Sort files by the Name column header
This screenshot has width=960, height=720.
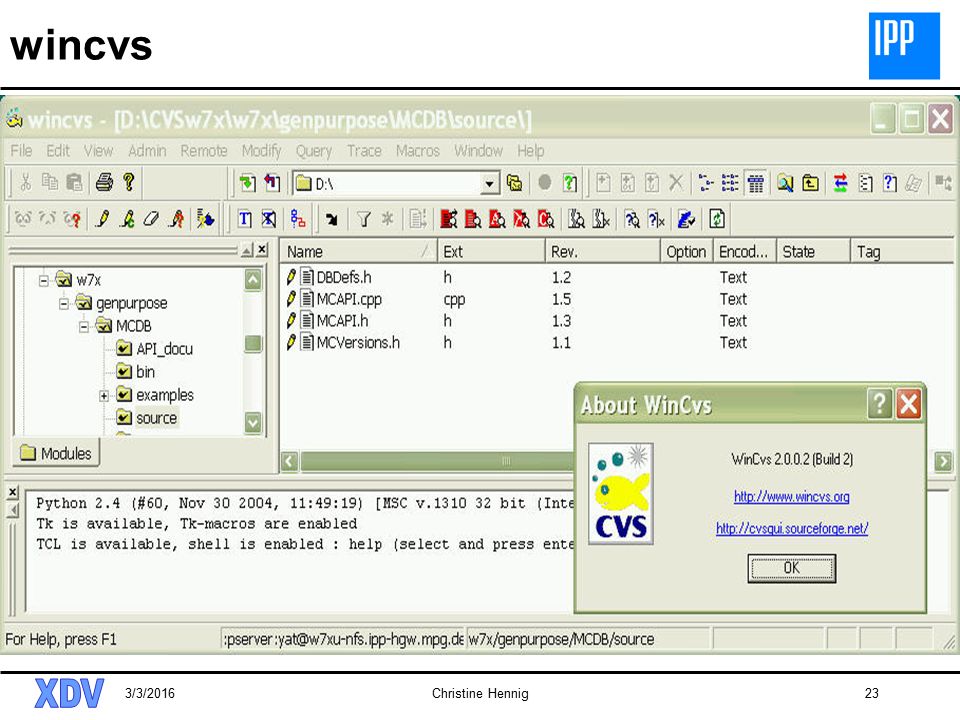click(x=358, y=252)
